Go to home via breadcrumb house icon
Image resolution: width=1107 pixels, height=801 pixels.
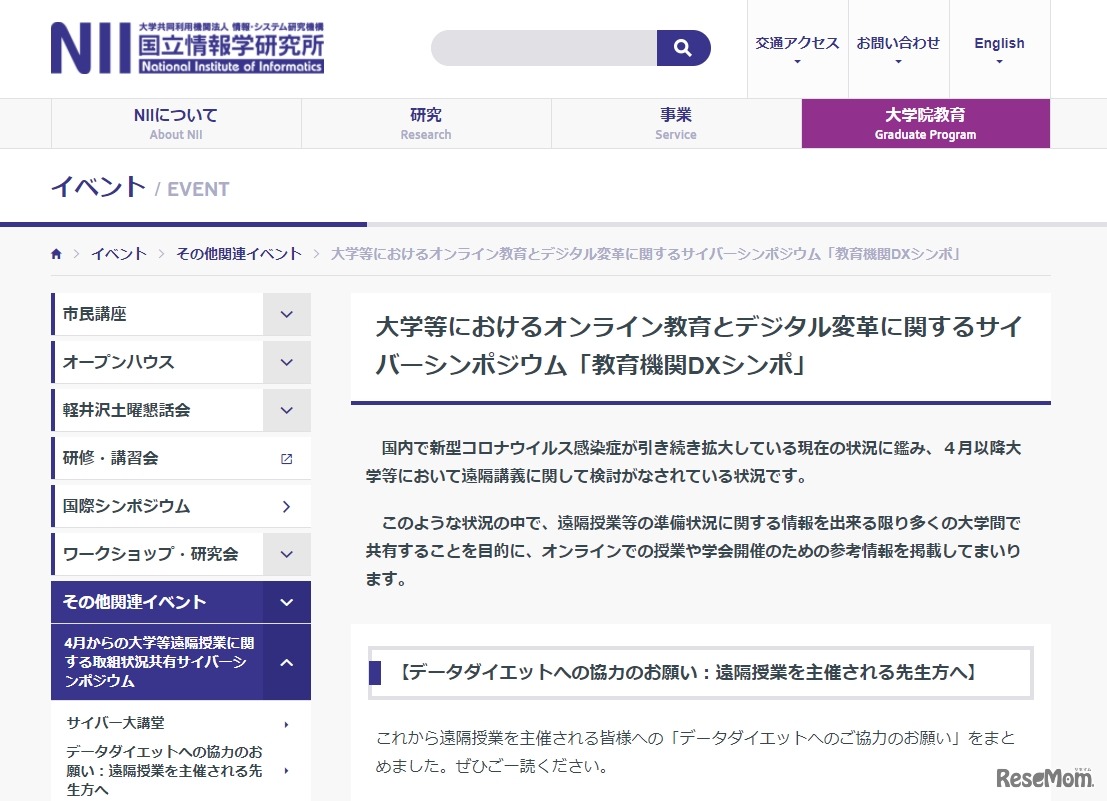(x=57, y=254)
